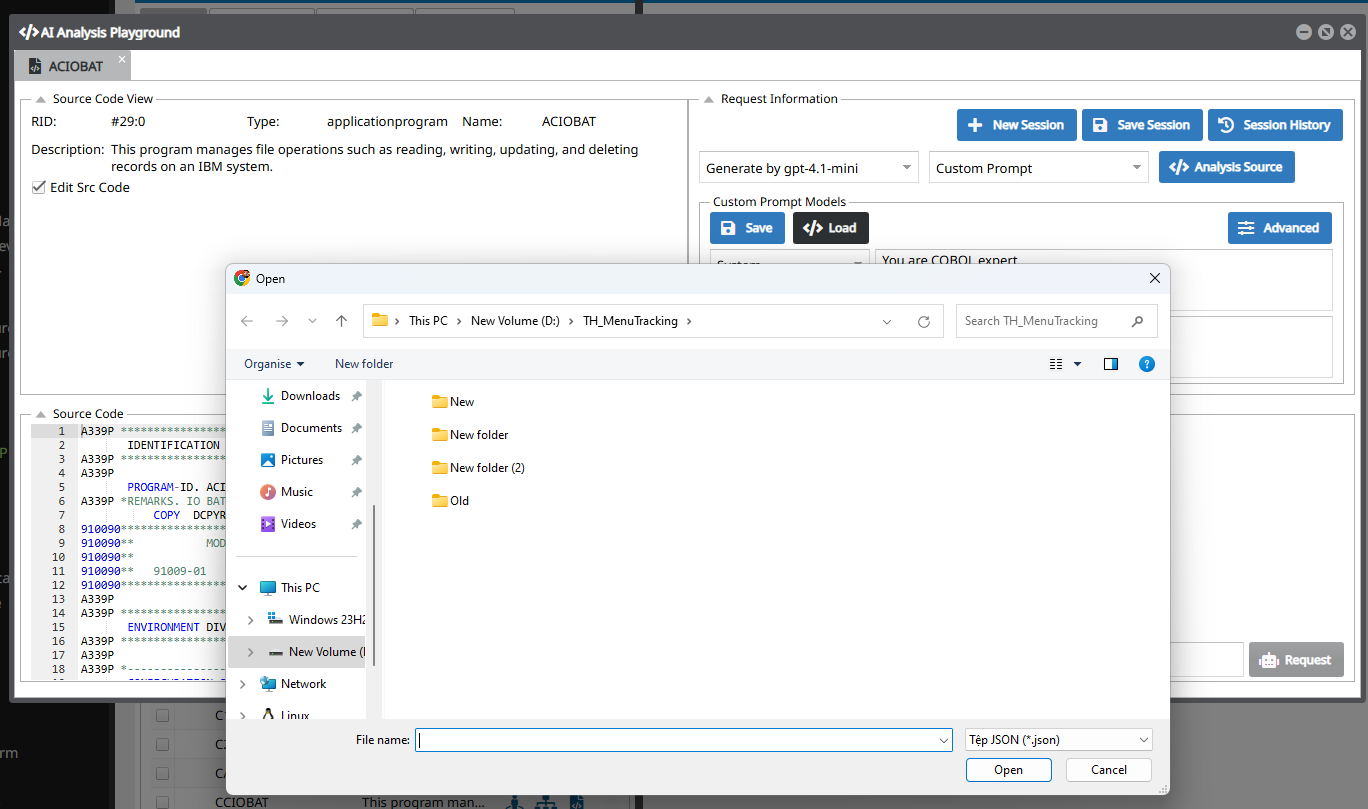Open the help icon in file dialog
This screenshot has width=1368, height=809.
(x=1147, y=364)
